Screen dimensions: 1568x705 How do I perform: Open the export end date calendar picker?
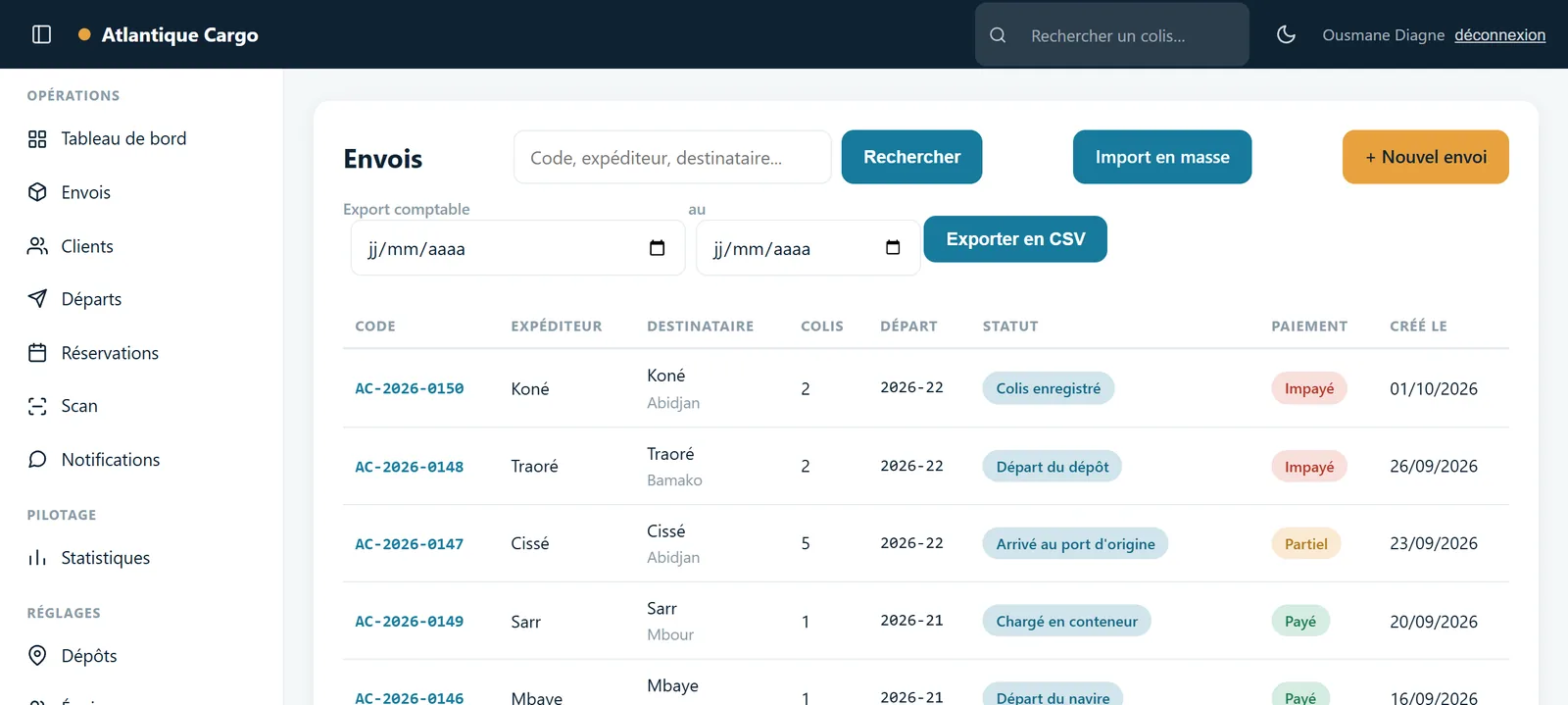[893, 248]
